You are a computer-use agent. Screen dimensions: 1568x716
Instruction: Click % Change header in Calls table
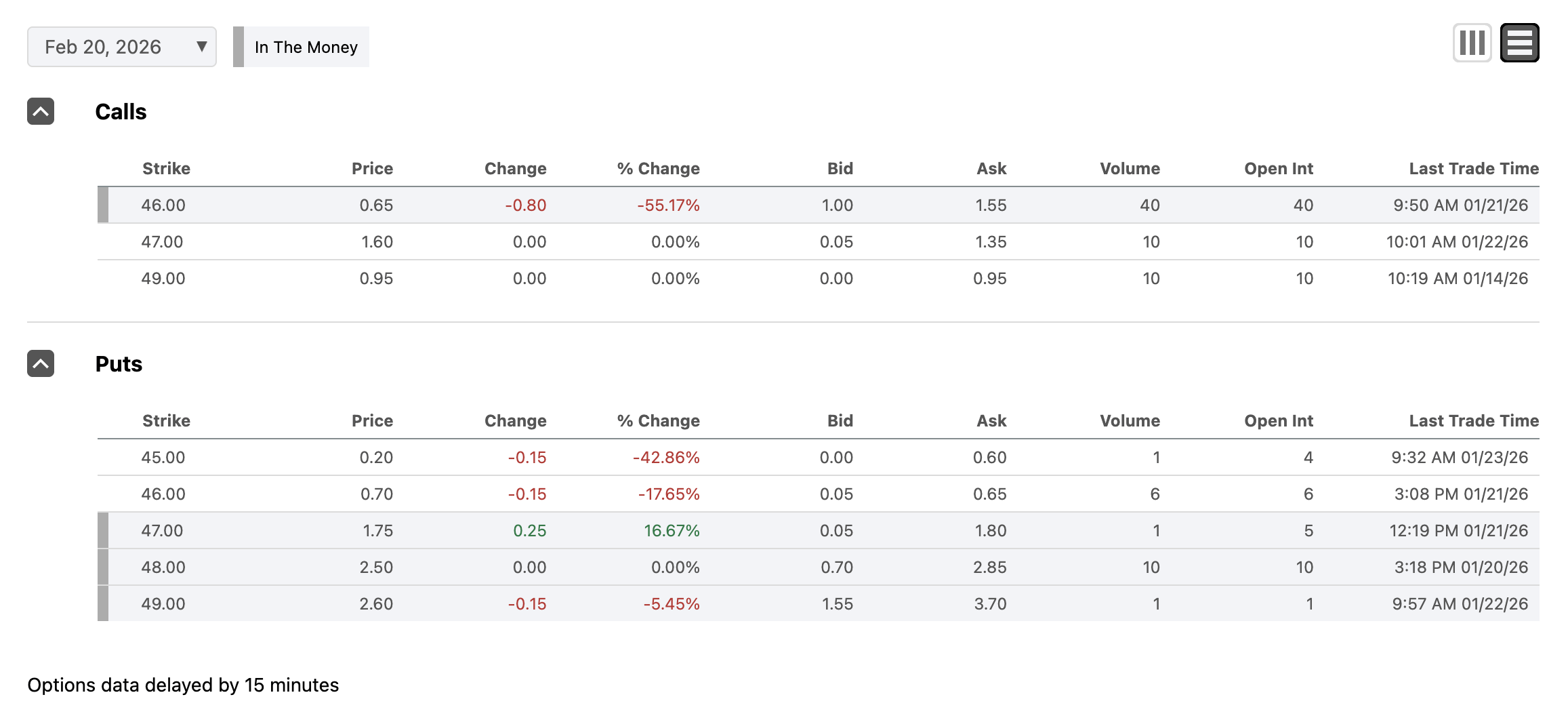pyautogui.click(x=658, y=169)
